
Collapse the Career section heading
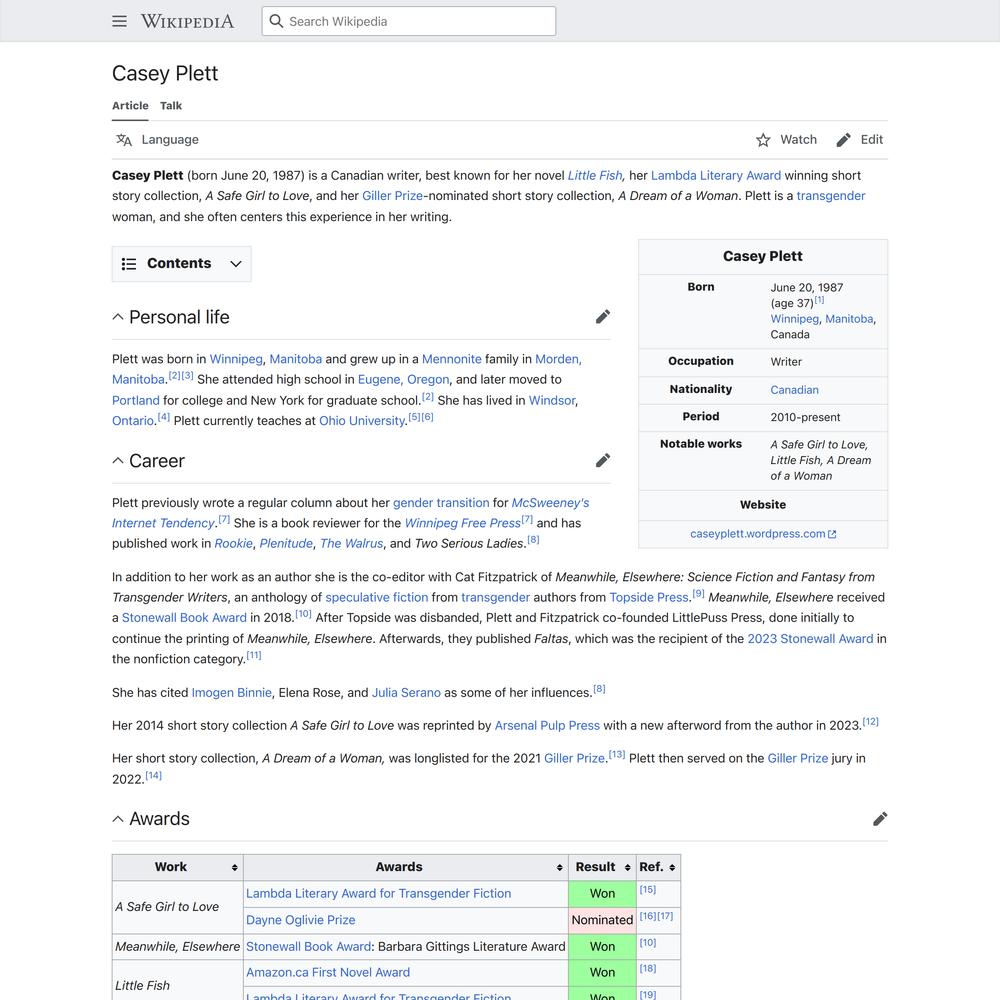(x=118, y=461)
